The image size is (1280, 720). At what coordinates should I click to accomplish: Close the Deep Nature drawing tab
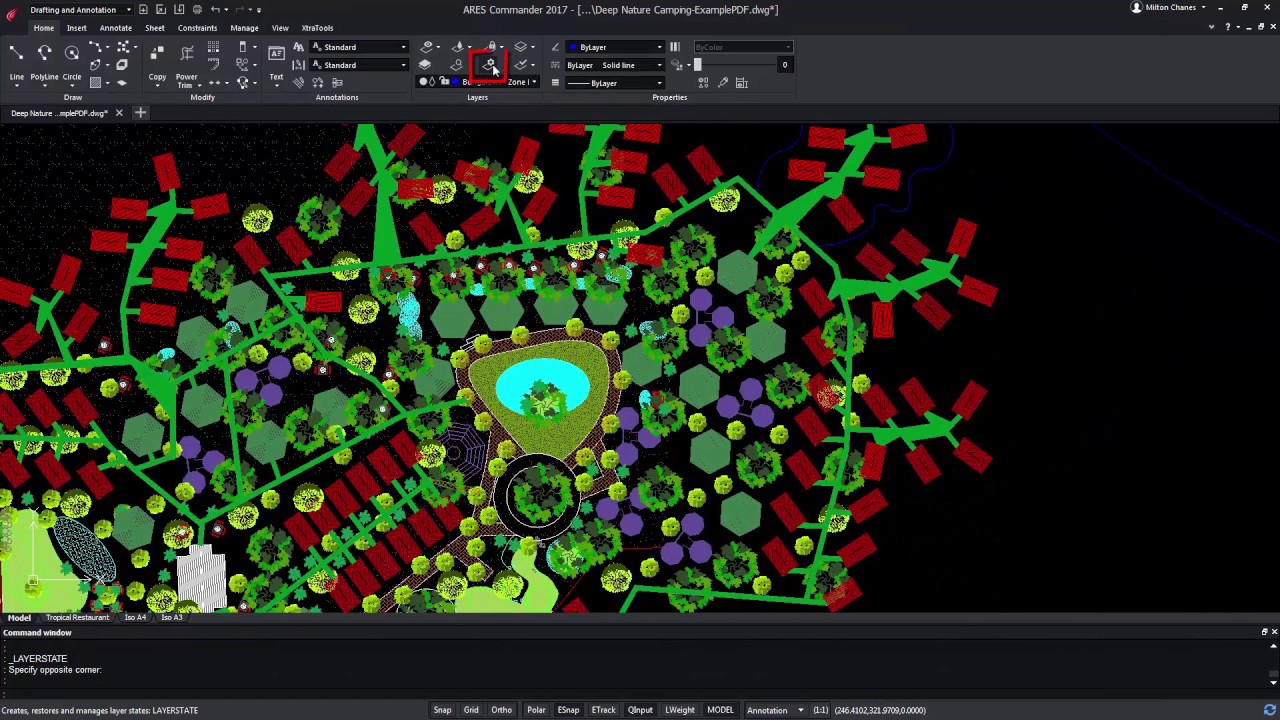(118, 113)
